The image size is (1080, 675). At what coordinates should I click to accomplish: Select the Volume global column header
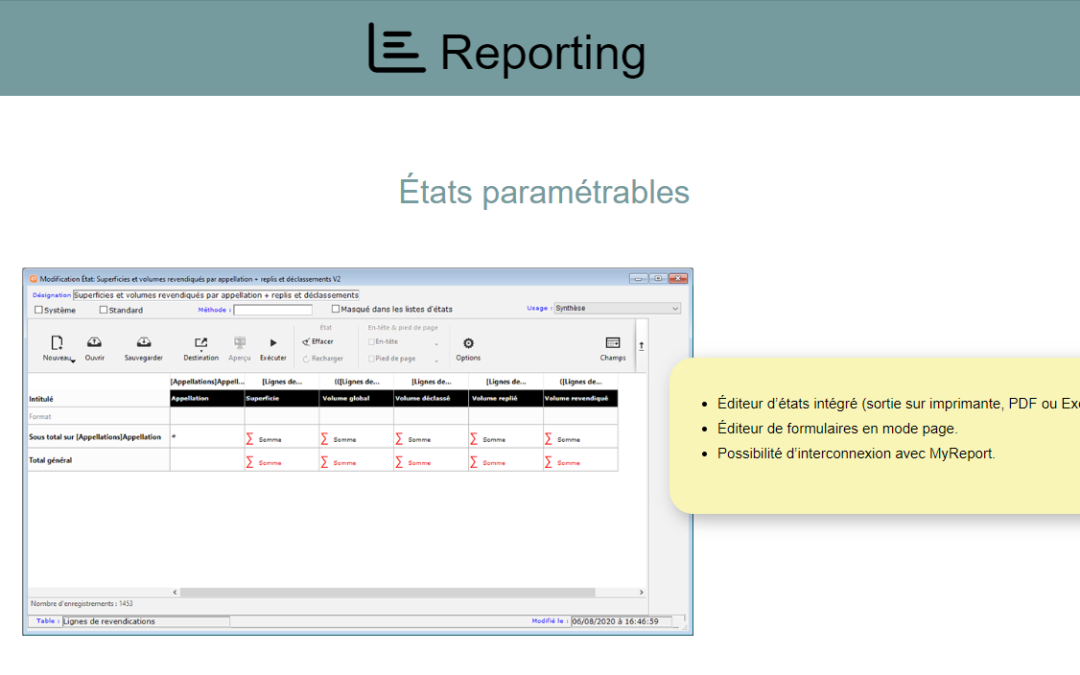tap(356, 398)
